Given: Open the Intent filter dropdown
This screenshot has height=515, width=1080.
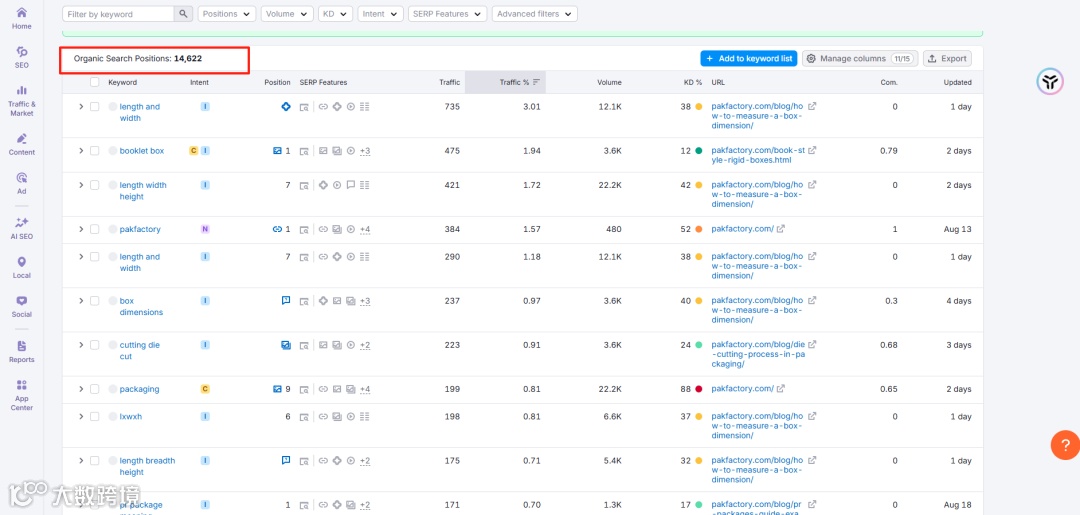Looking at the screenshot, I should coord(381,14).
